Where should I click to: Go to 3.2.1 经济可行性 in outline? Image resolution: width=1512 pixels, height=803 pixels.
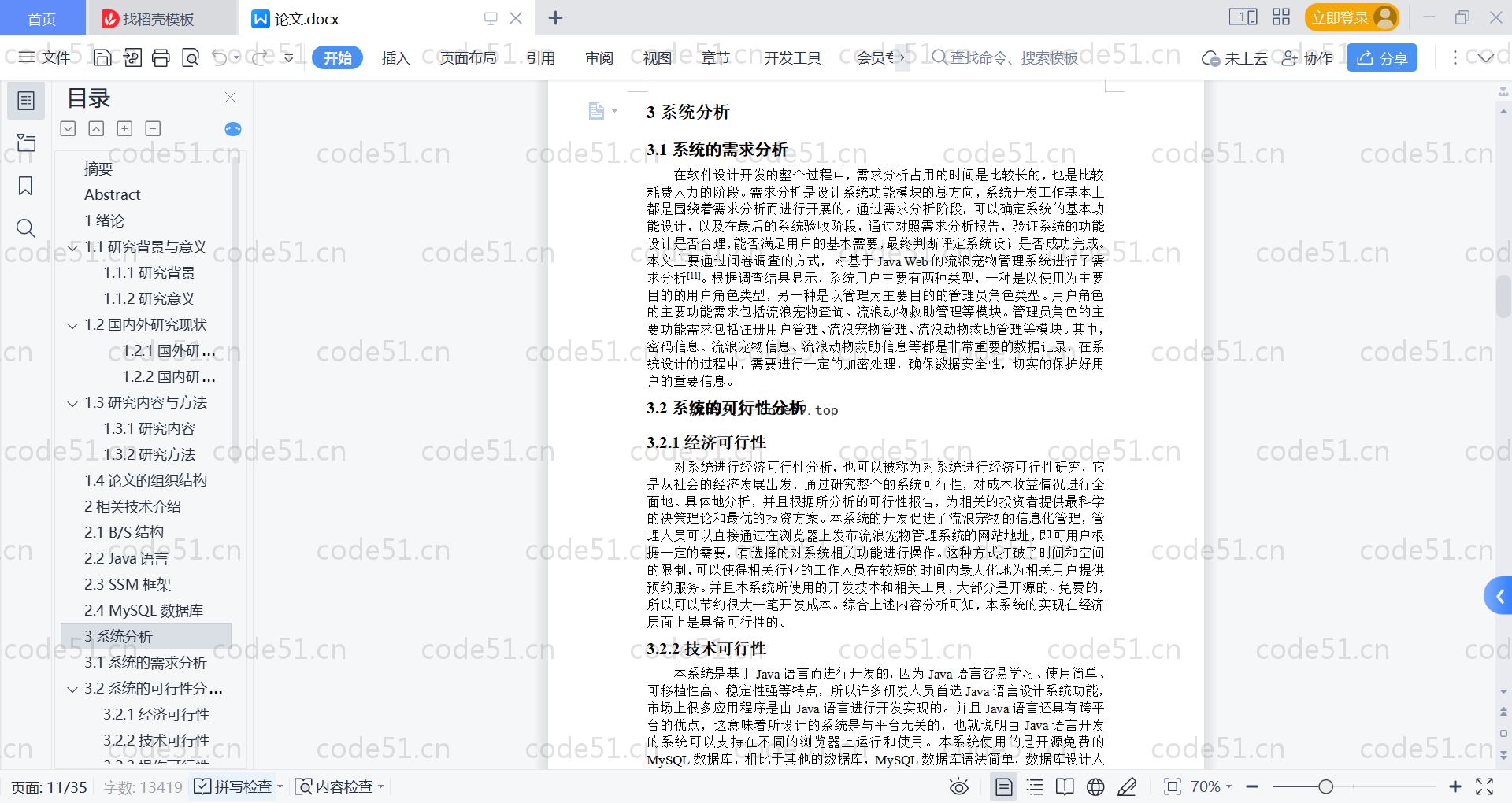156,714
